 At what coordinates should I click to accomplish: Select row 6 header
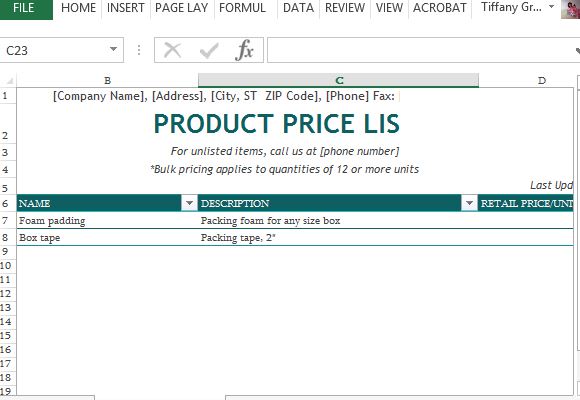pos(8,203)
